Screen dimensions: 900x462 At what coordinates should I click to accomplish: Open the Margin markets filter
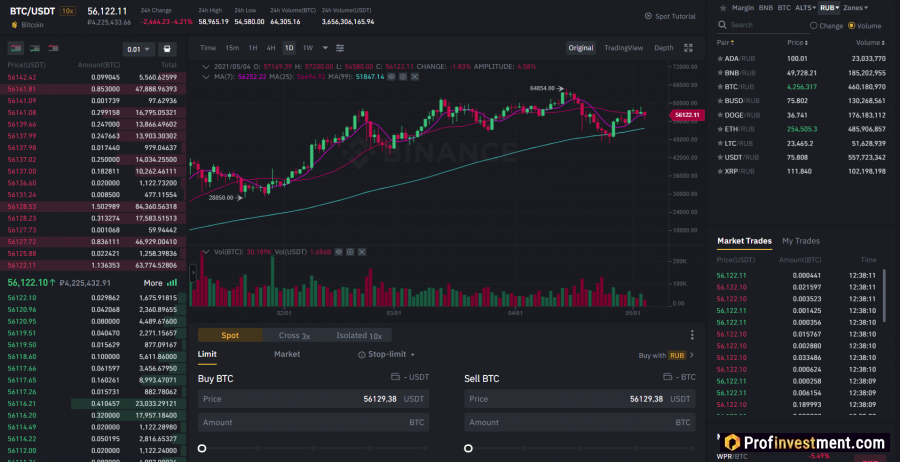(x=743, y=8)
